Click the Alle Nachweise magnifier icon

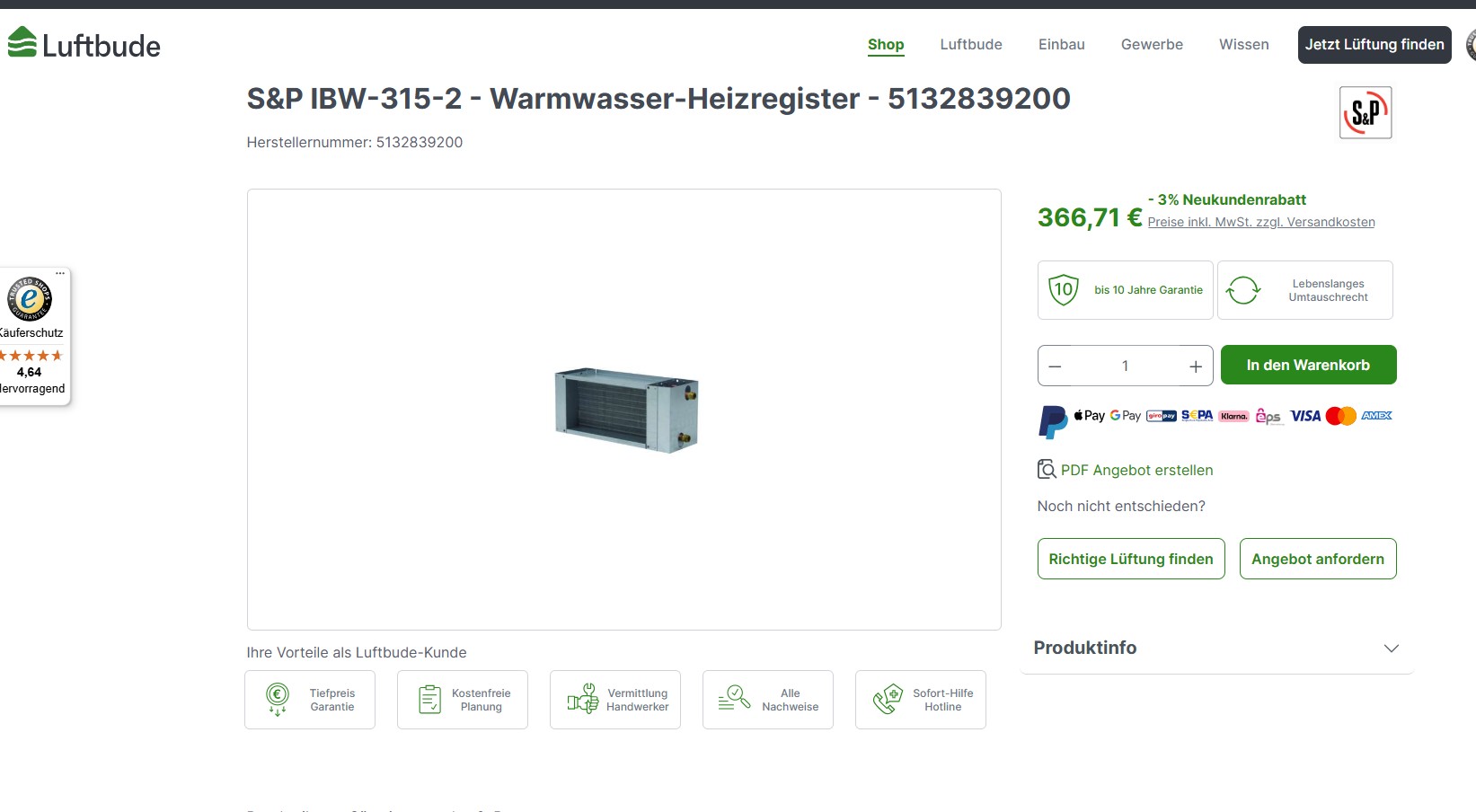click(x=734, y=698)
